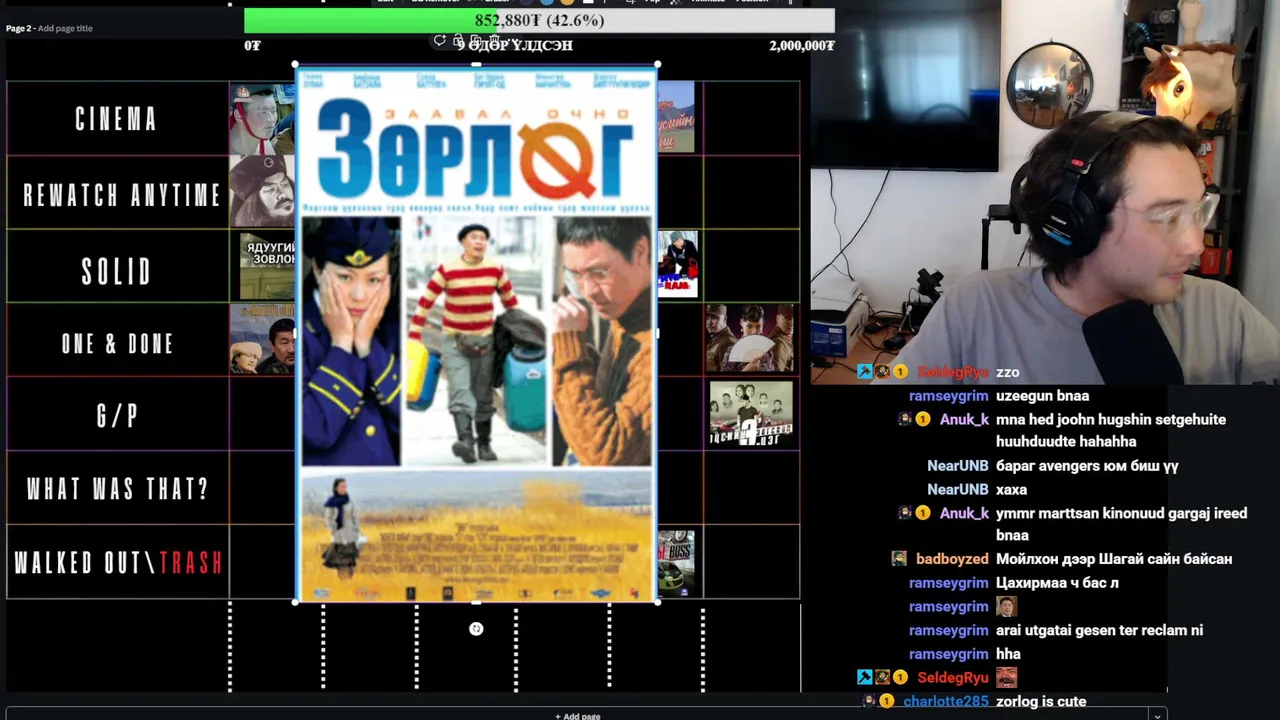The width and height of the screenshot is (1280, 720).
Task: Click the 'Page 2' label
Action: coord(18,28)
